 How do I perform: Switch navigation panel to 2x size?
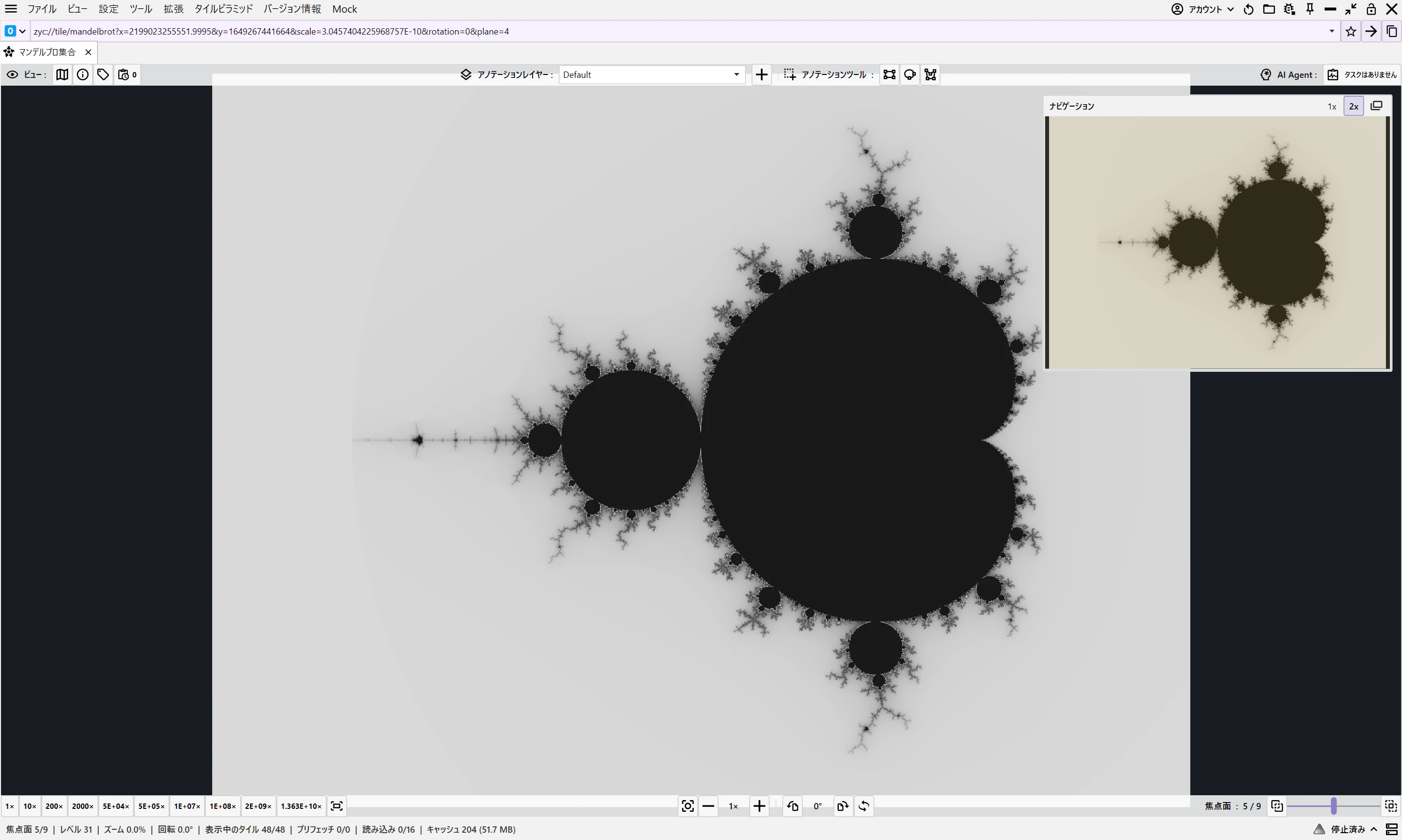1353,106
